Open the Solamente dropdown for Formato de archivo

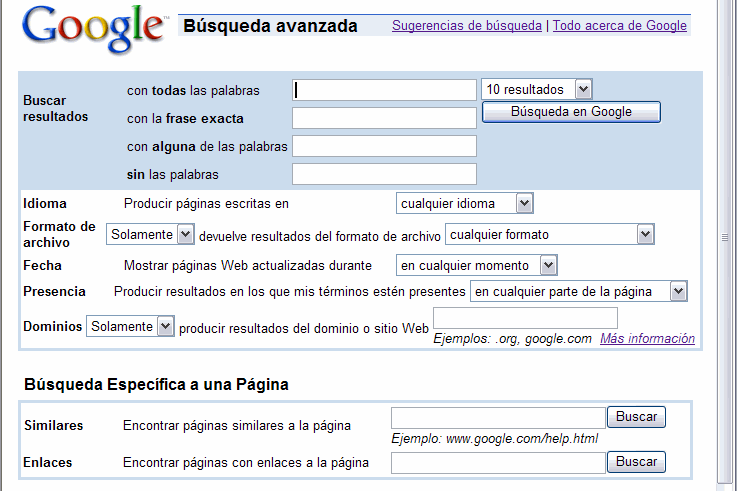coord(150,234)
